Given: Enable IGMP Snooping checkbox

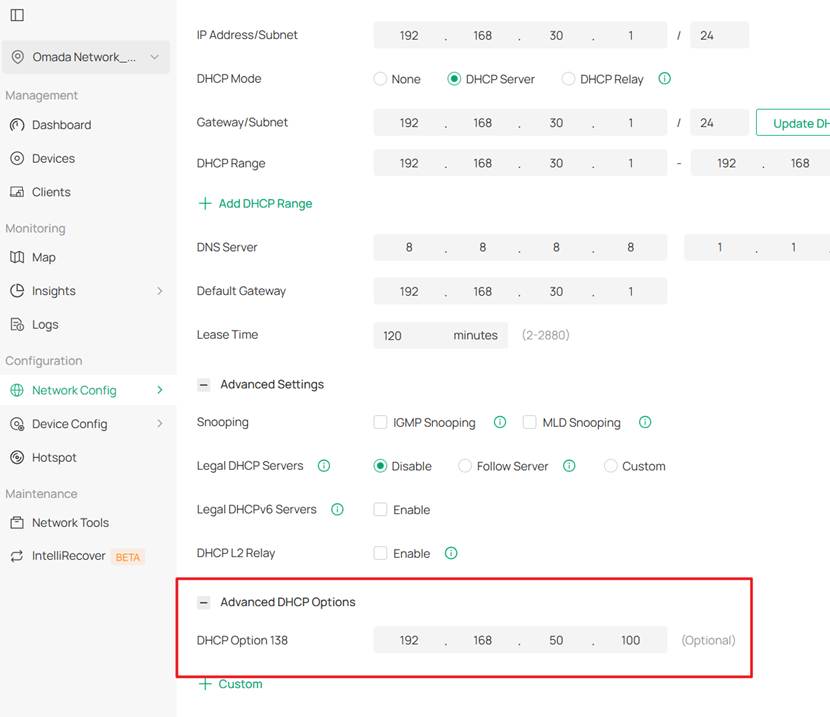Looking at the screenshot, I should click(x=380, y=422).
